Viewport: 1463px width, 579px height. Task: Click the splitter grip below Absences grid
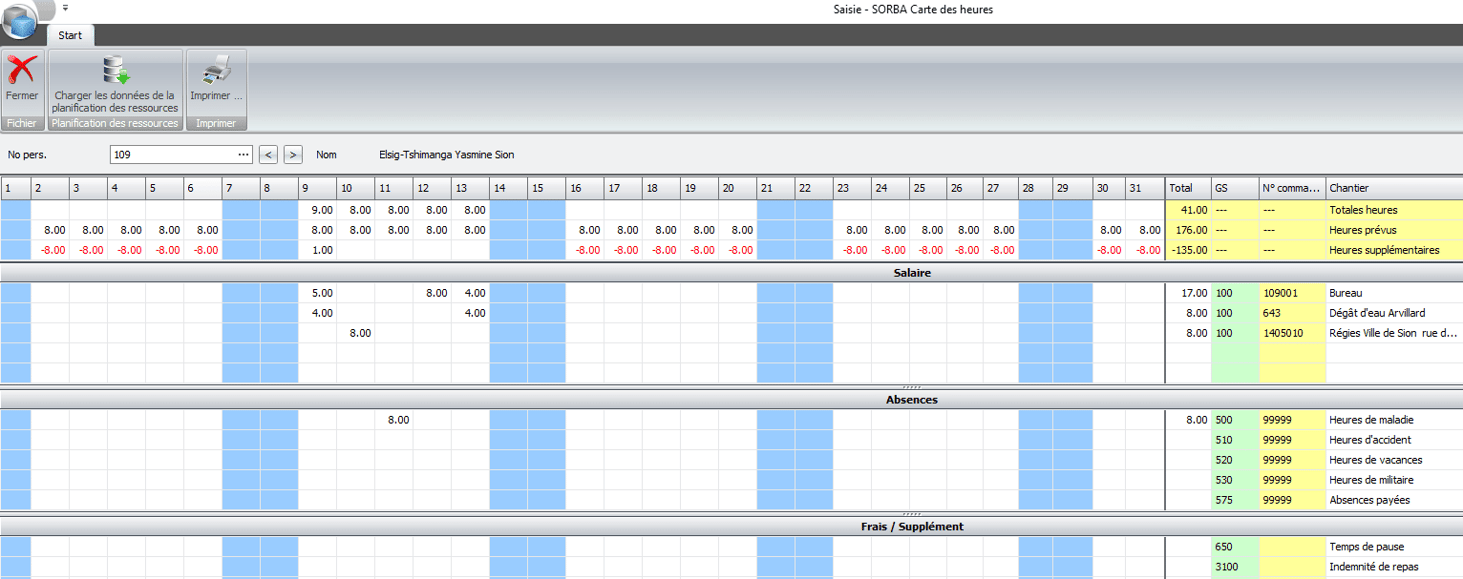911,514
